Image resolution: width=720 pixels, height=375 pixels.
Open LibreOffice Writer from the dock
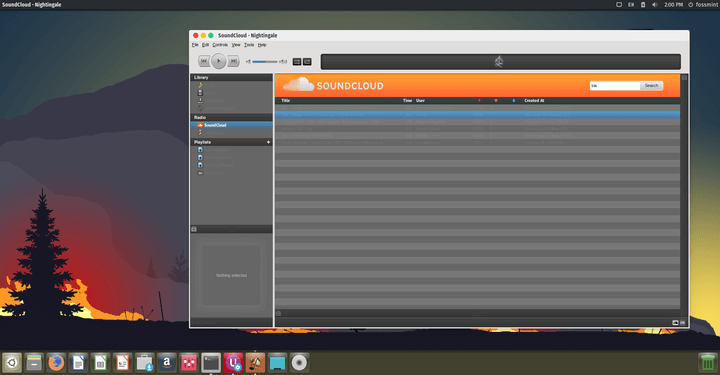[x=78, y=363]
